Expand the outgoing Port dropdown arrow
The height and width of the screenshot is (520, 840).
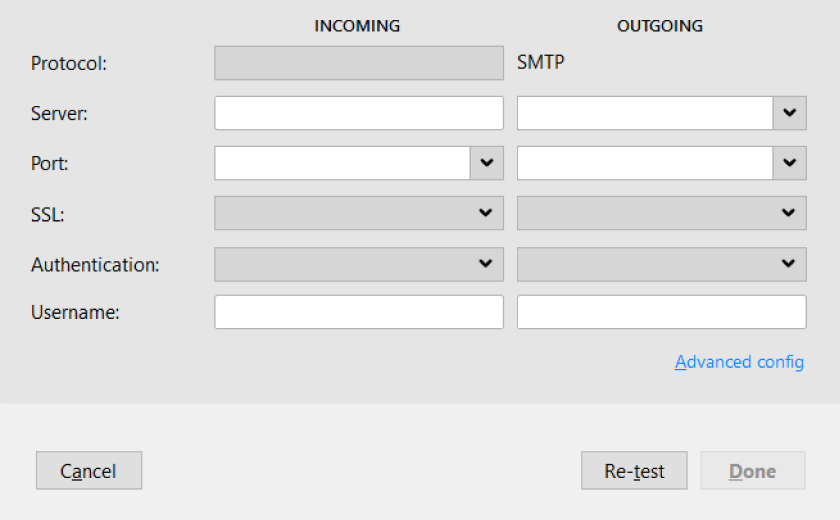(790, 163)
